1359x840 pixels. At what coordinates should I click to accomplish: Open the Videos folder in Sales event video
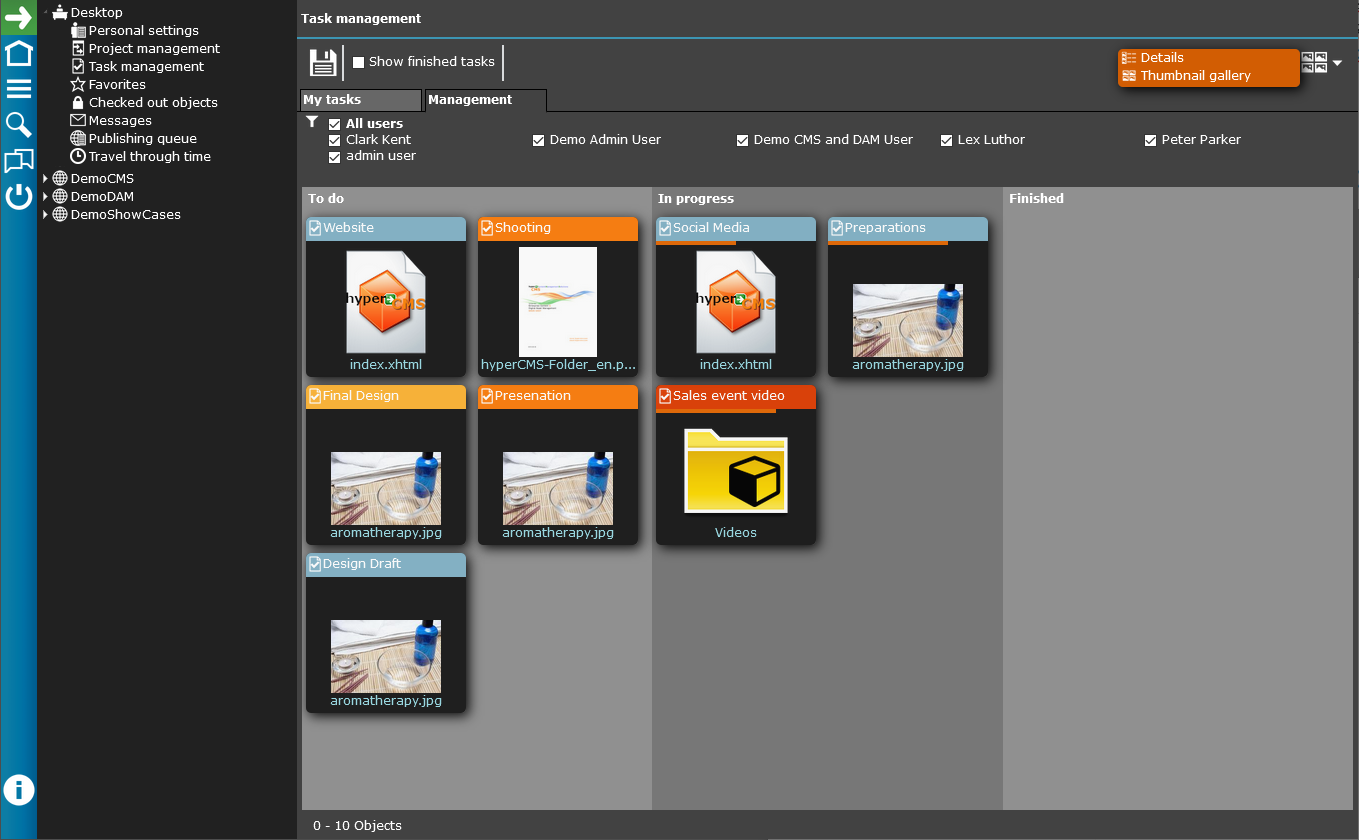(x=735, y=472)
